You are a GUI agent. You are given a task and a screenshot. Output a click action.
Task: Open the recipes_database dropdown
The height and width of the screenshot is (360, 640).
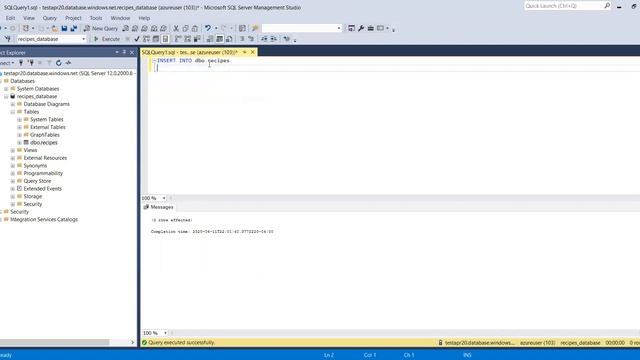click(x=84, y=39)
